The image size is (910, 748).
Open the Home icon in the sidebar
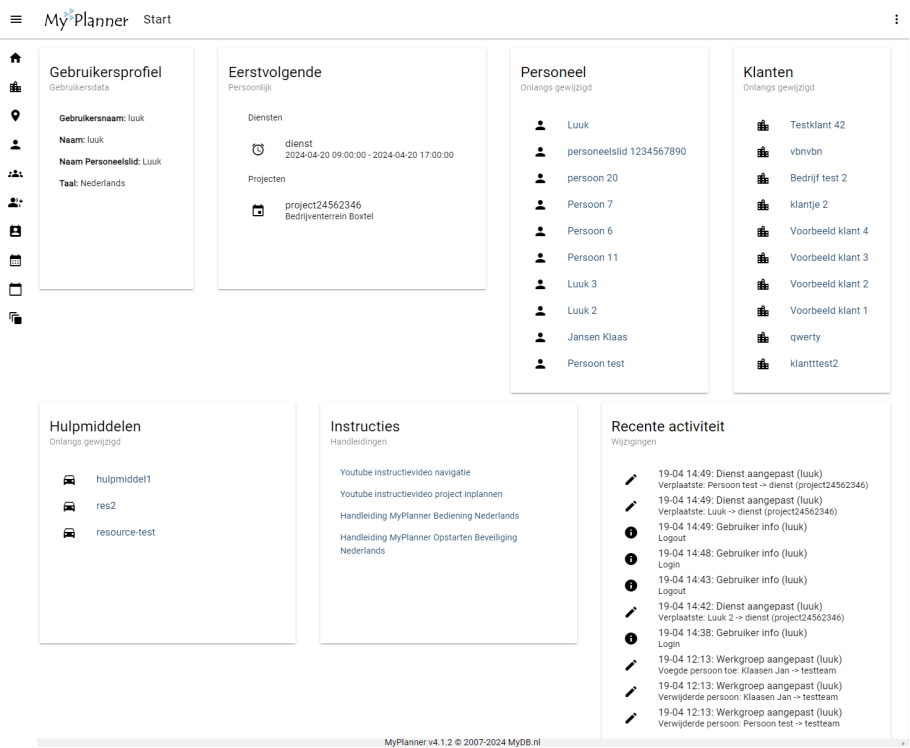[x=15, y=58]
